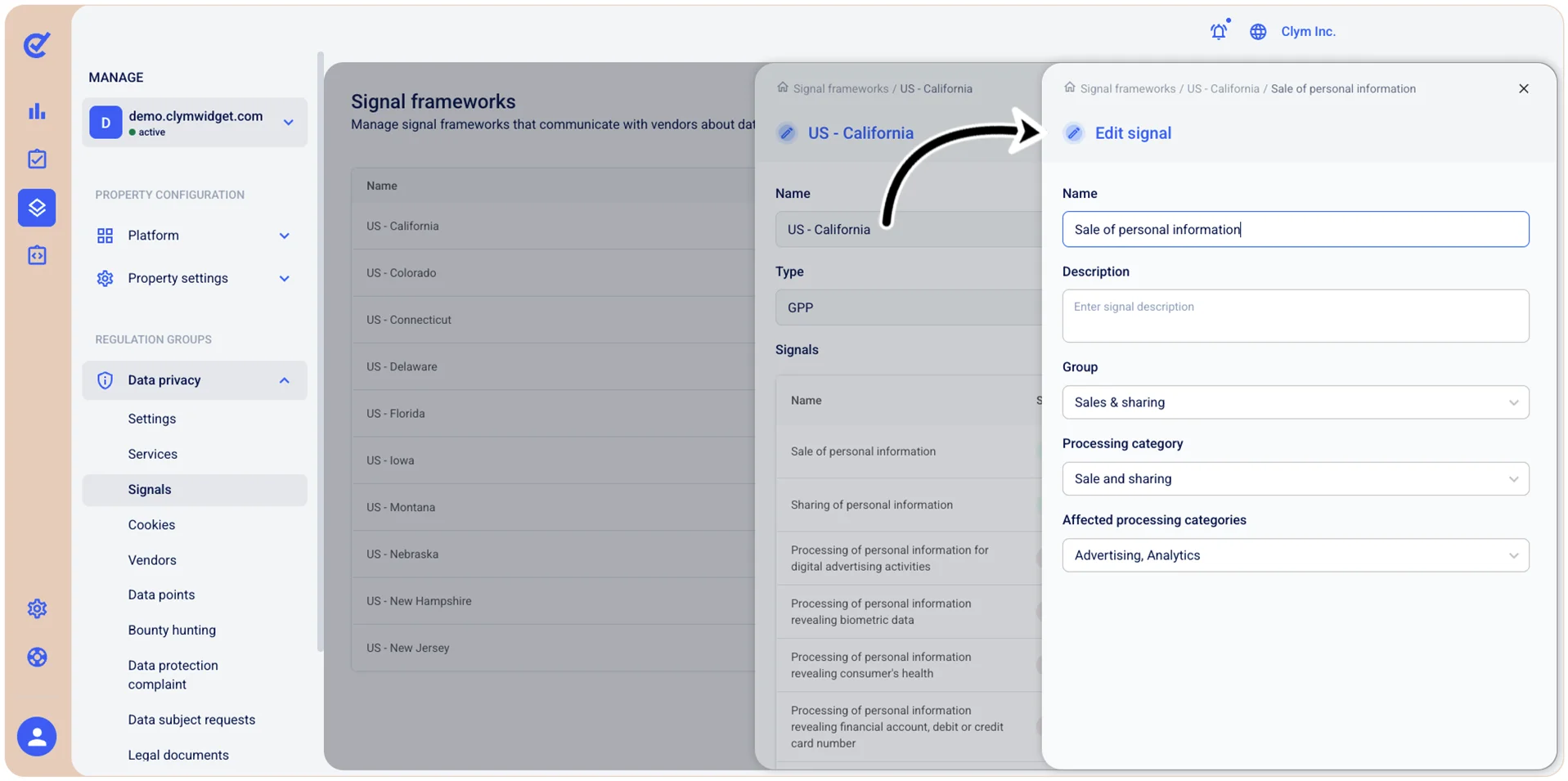This screenshot has width=1568, height=781.
Task: Open the Settings item under Data privacy
Action: point(152,419)
